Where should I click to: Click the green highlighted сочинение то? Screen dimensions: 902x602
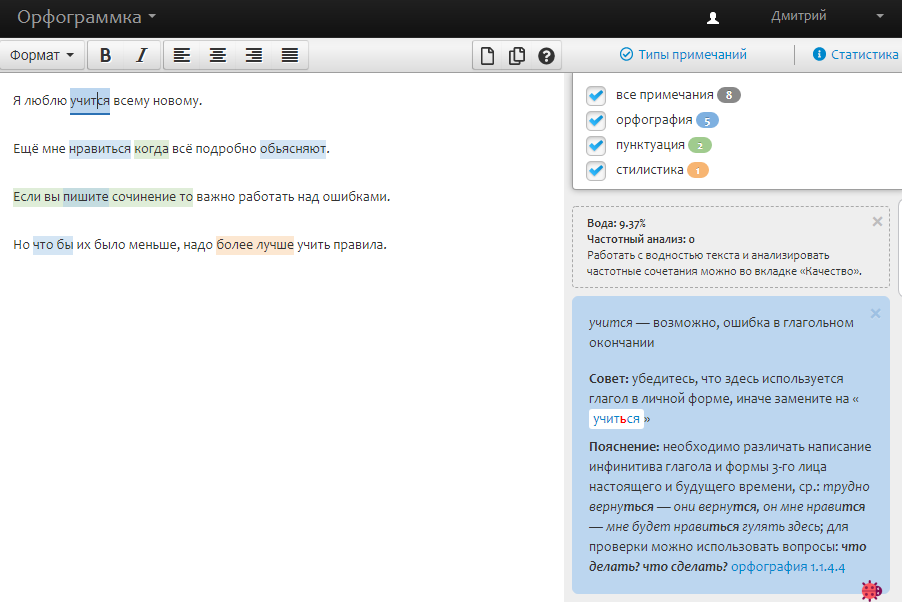152,197
